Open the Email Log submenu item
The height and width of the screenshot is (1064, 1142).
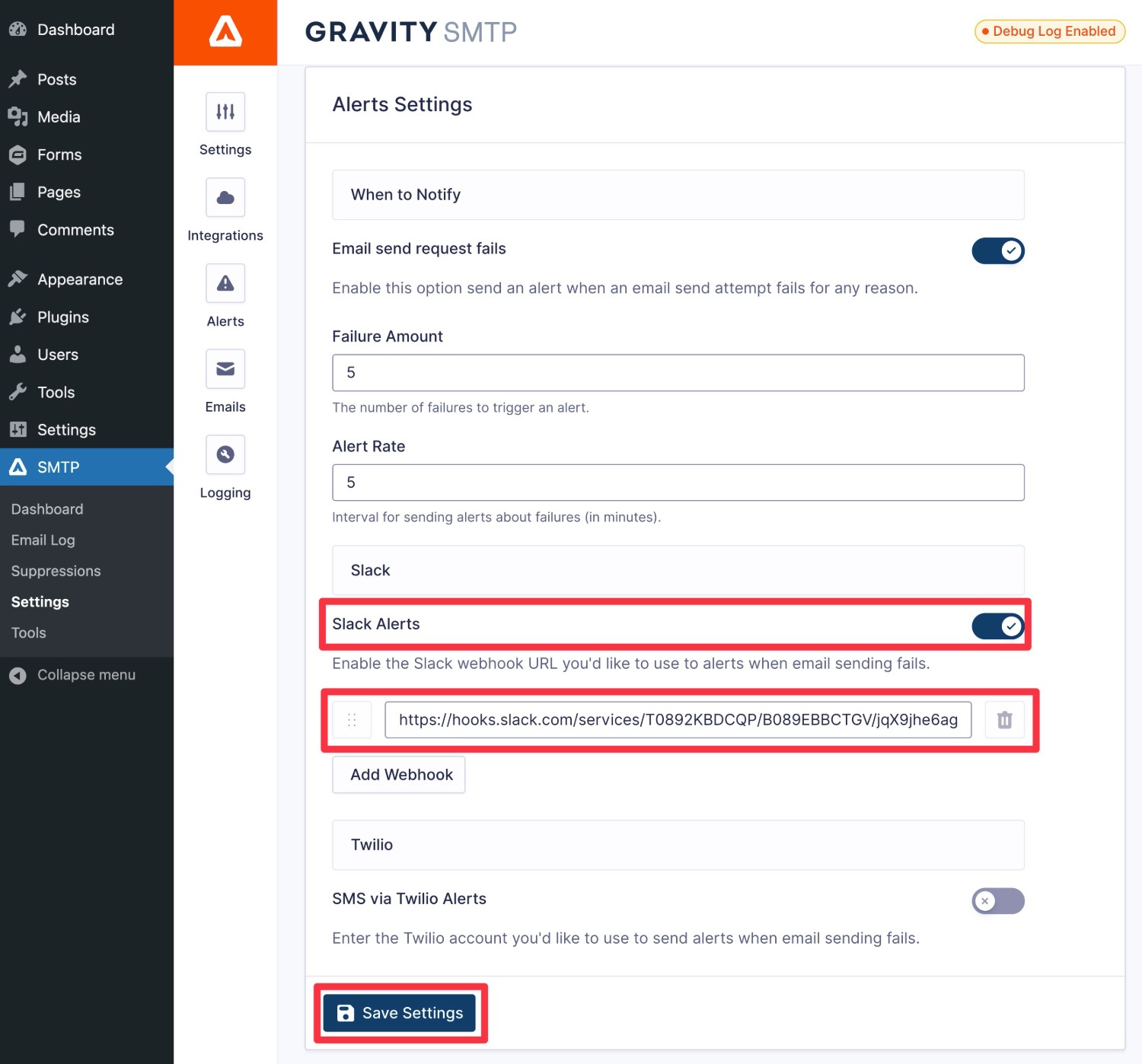coord(43,540)
